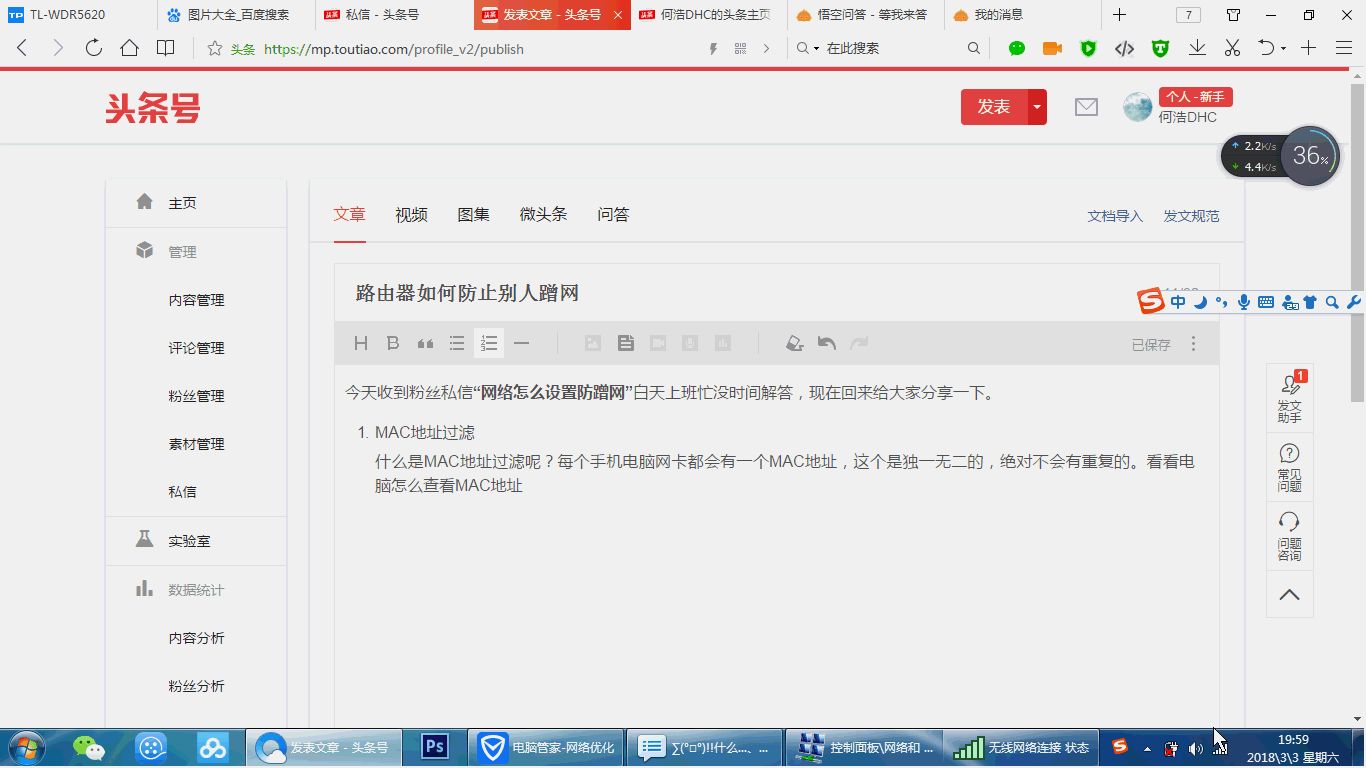This screenshot has width=1366, height=768.
Task: Toggle bold formatting in editor toolbar
Action: point(393,343)
